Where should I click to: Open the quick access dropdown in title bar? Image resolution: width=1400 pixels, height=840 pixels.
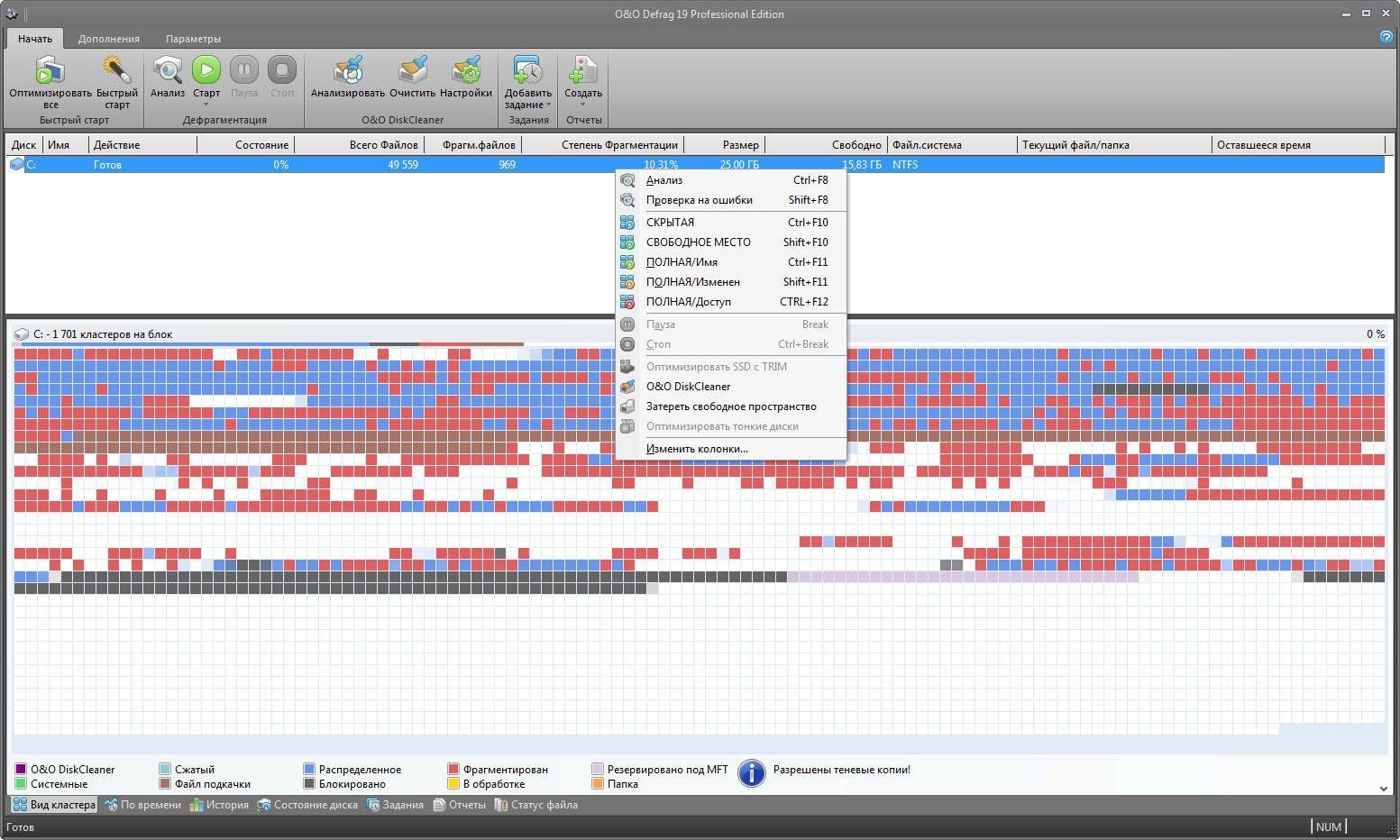24,14
